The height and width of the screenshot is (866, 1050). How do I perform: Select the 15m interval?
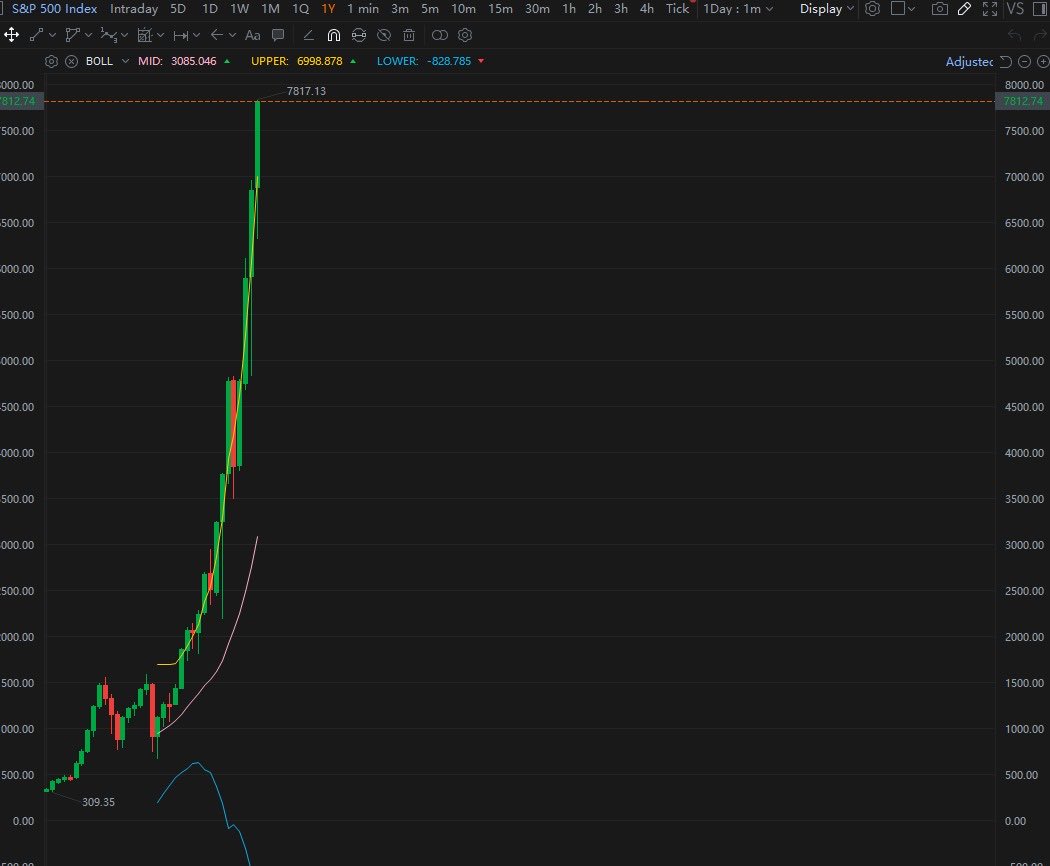(x=500, y=9)
